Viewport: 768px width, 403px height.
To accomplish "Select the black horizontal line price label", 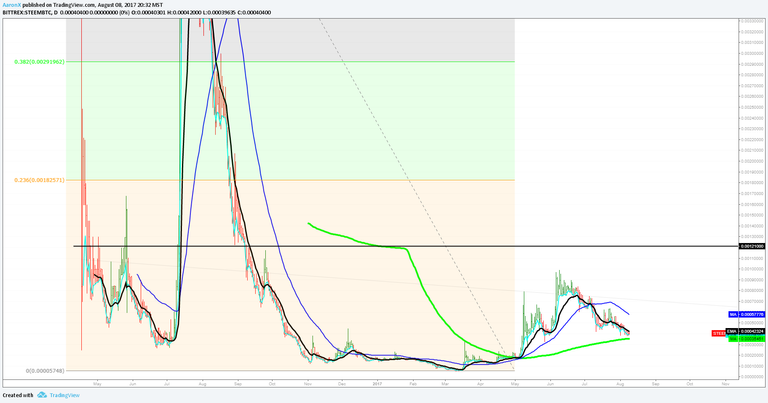I will point(751,246).
